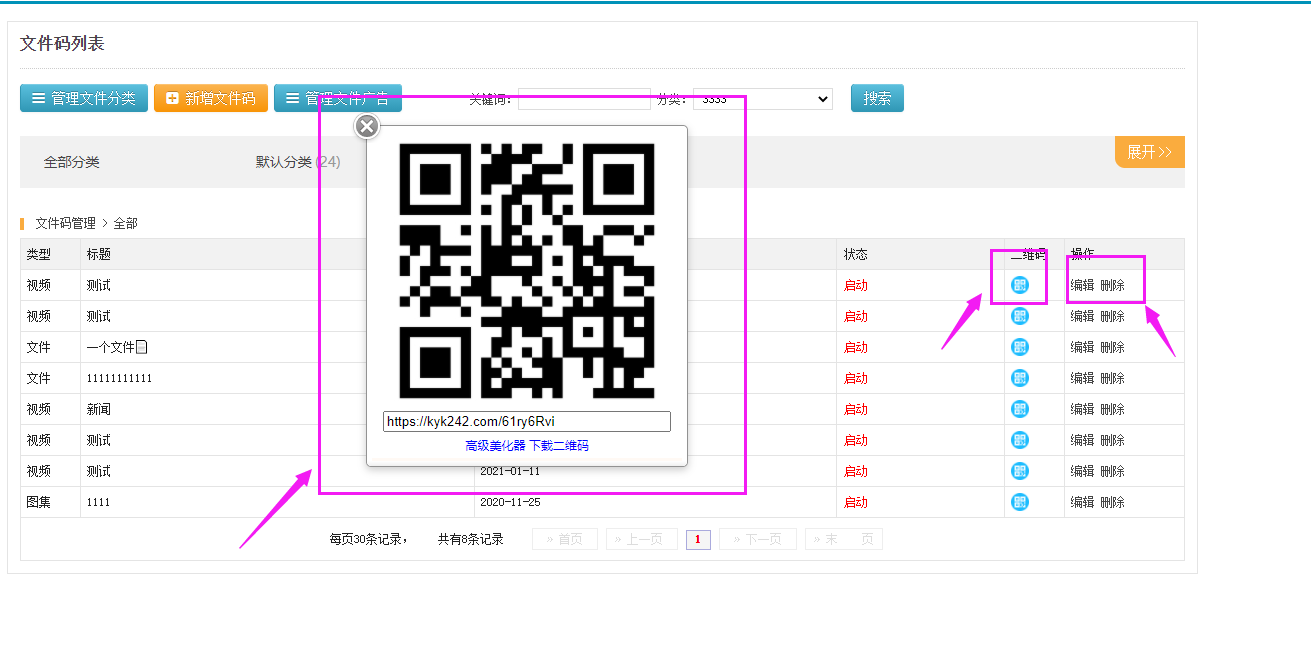This screenshot has height=662, width=1311.
Task: Open the 高级美化器 link
Action: (495, 446)
